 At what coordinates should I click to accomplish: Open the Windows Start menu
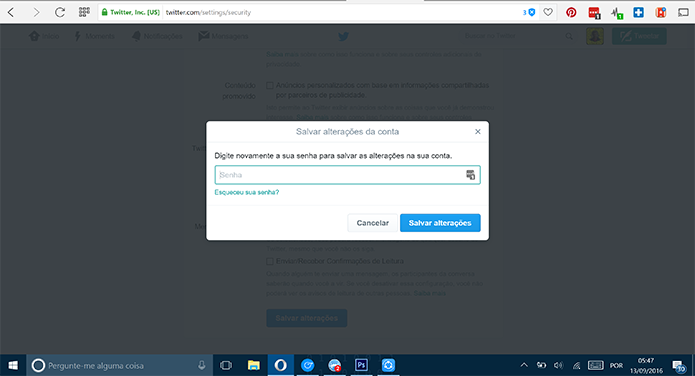click(13, 365)
